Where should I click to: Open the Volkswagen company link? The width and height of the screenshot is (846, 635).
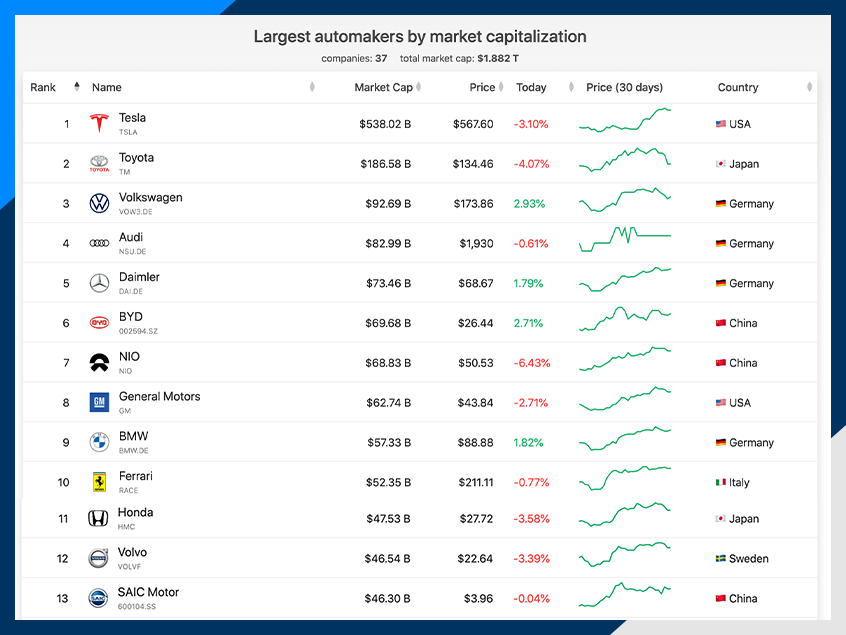(x=151, y=197)
